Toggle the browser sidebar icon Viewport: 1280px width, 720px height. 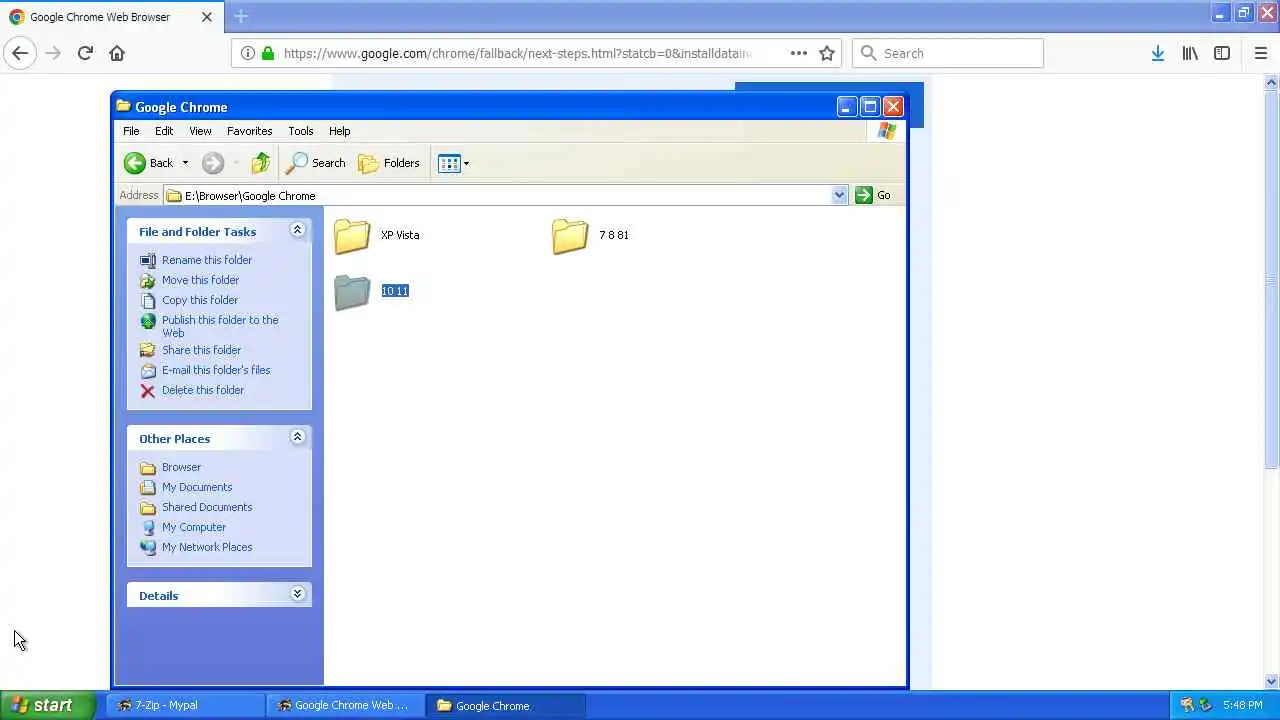coord(1222,53)
